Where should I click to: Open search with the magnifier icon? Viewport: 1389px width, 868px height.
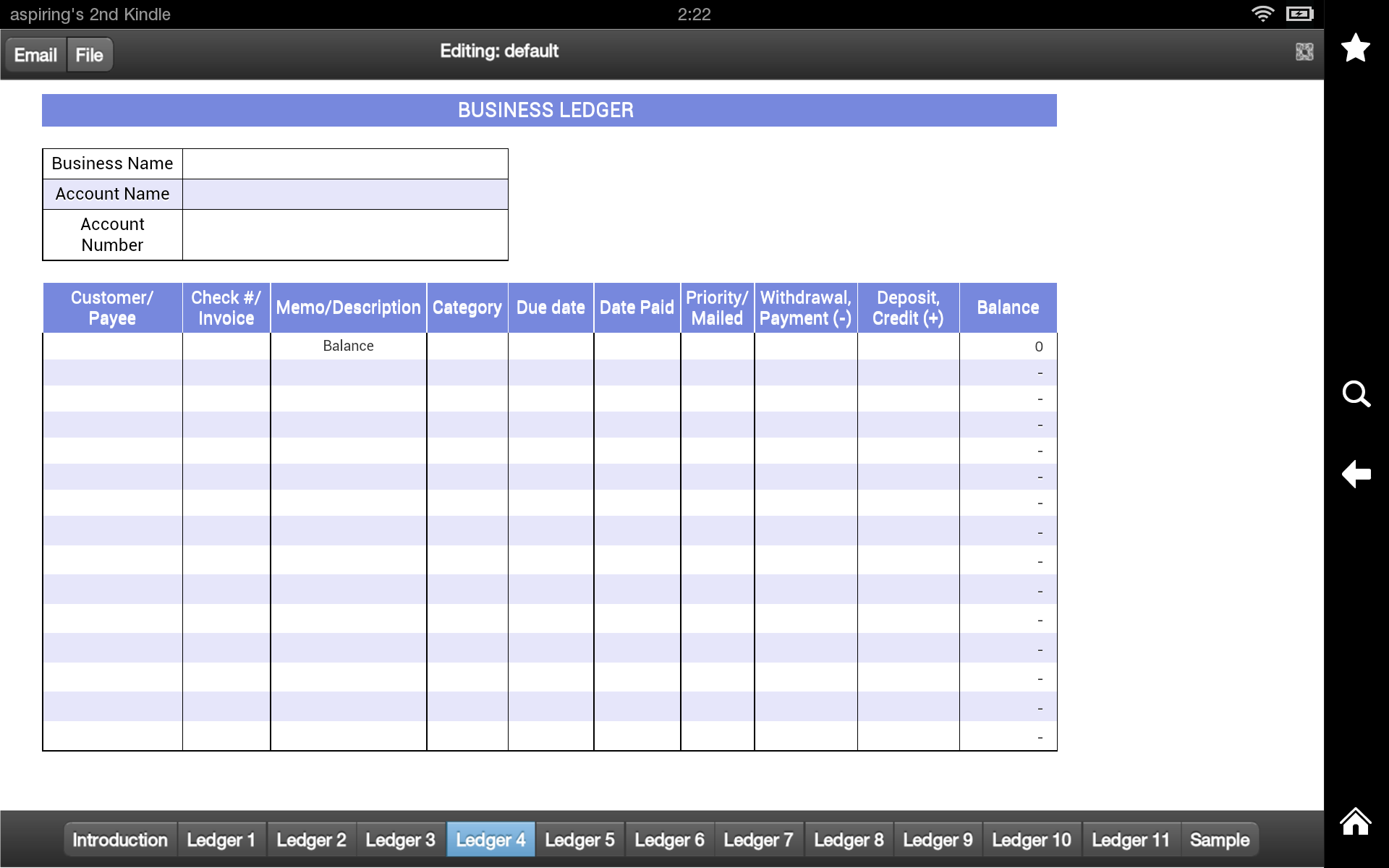tap(1356, 394)
